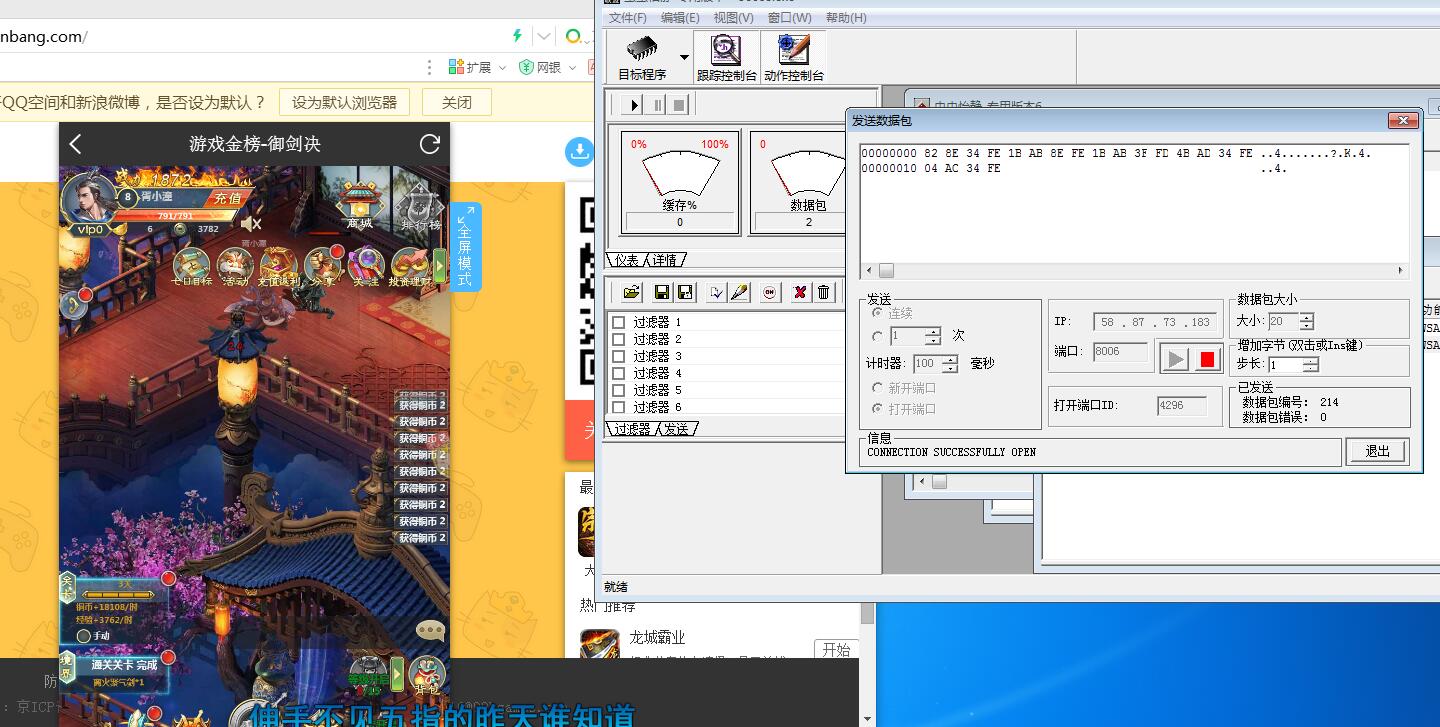This screenshot has height=727, width=1440.
Task: Click the checkmark filter toolbar icon
Action: click(716, 292)
